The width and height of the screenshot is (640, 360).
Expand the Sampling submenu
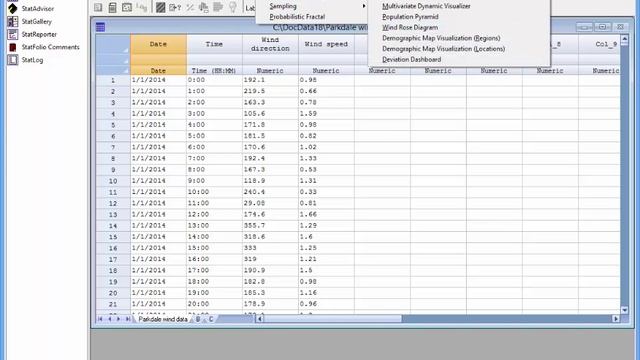312,6
